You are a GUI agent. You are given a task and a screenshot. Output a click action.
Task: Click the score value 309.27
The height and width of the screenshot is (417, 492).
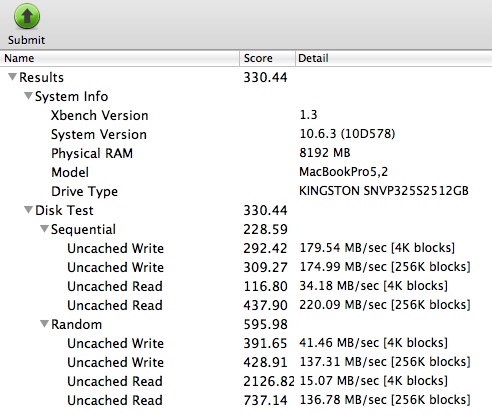tap(265, 267)
